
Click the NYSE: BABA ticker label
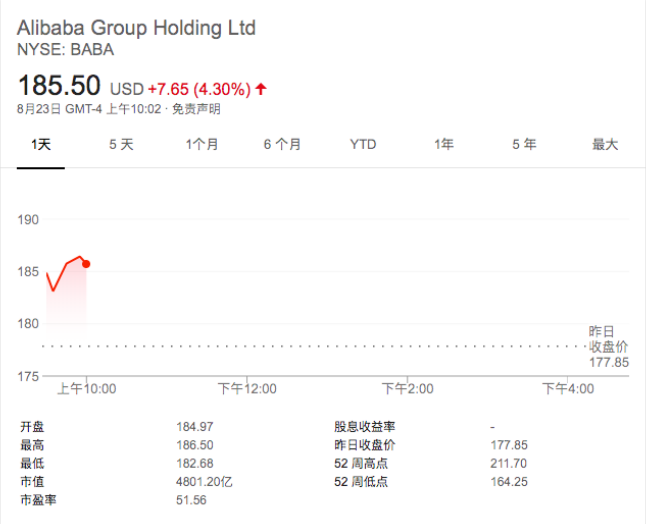click(x=66, y=49)
